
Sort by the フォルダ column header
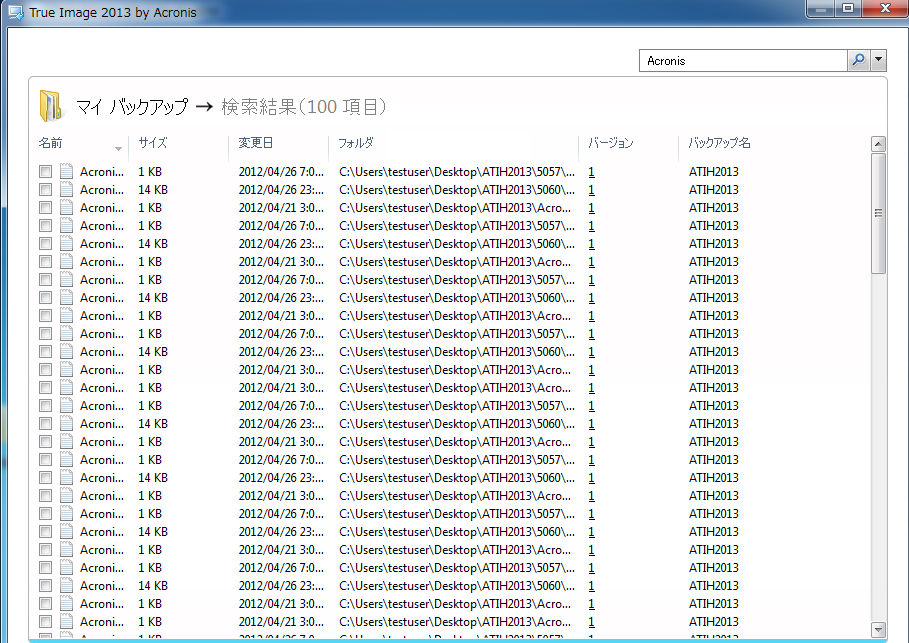coord(356,143)
